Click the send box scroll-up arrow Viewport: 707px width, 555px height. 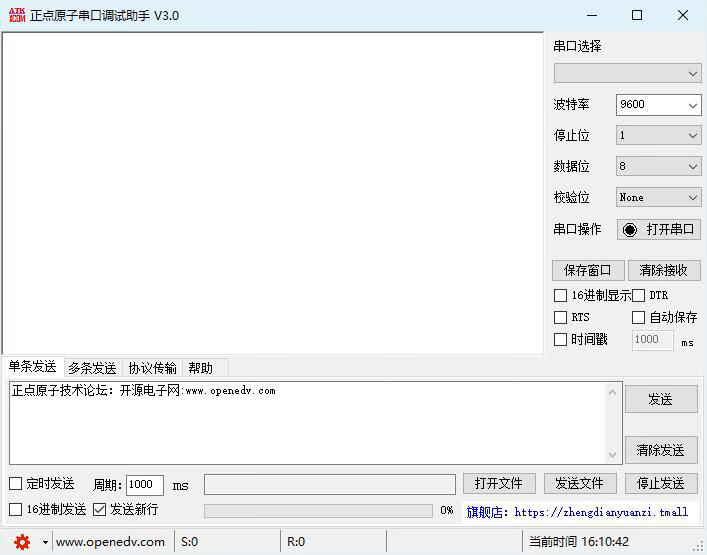coord(612,392)
